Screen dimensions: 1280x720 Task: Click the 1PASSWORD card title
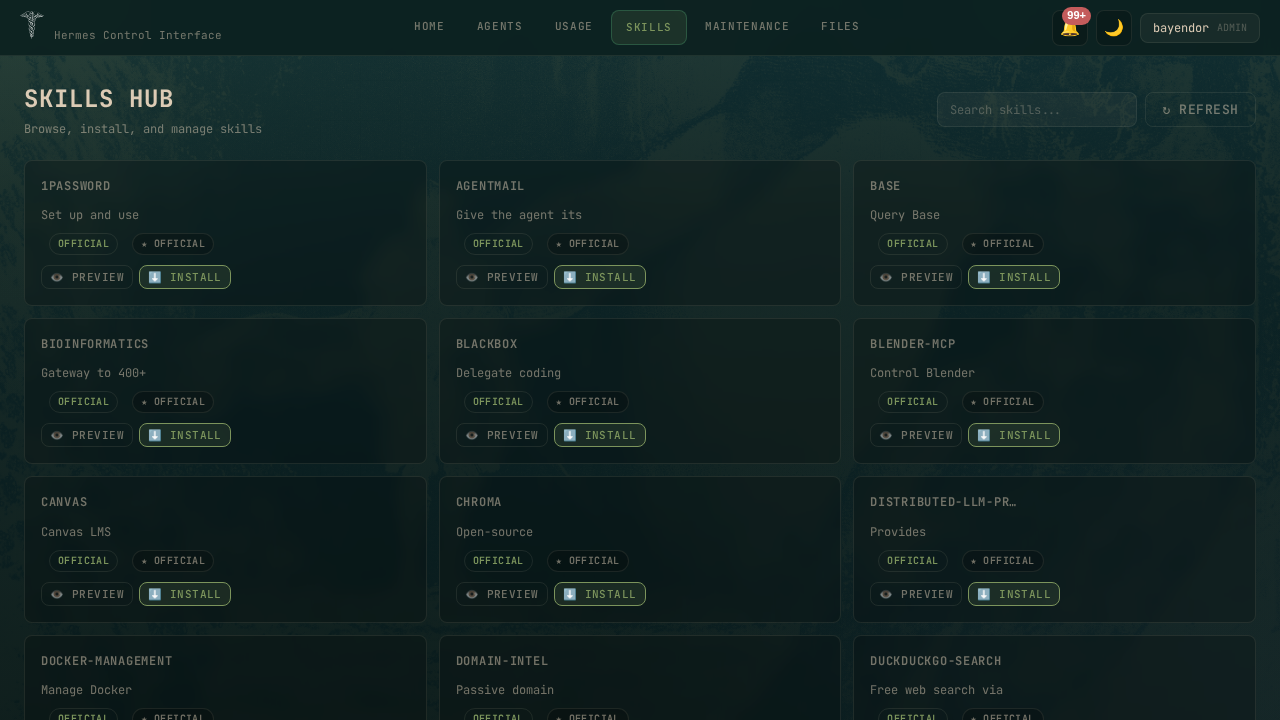(x=76, y=186)
